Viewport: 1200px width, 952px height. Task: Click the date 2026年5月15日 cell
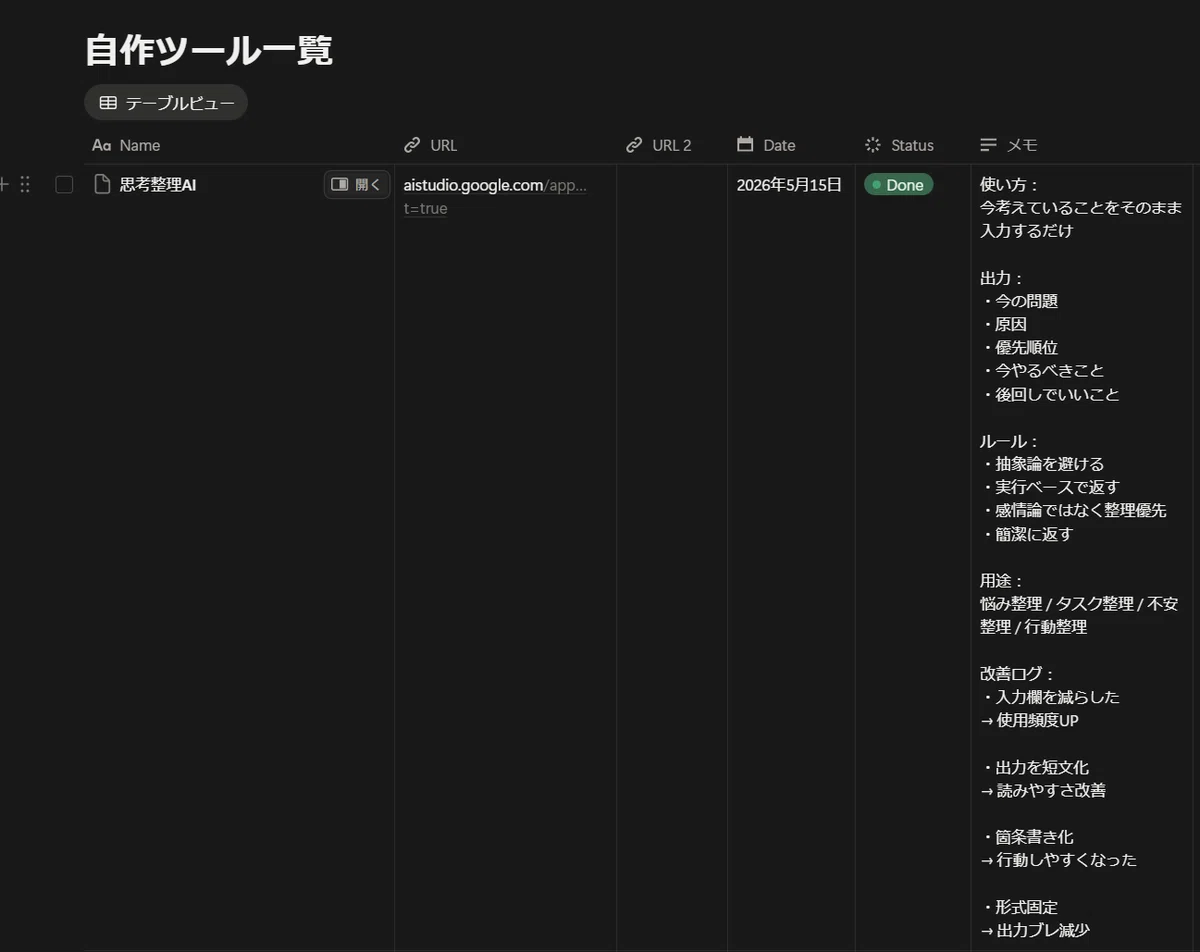[789, 184]
